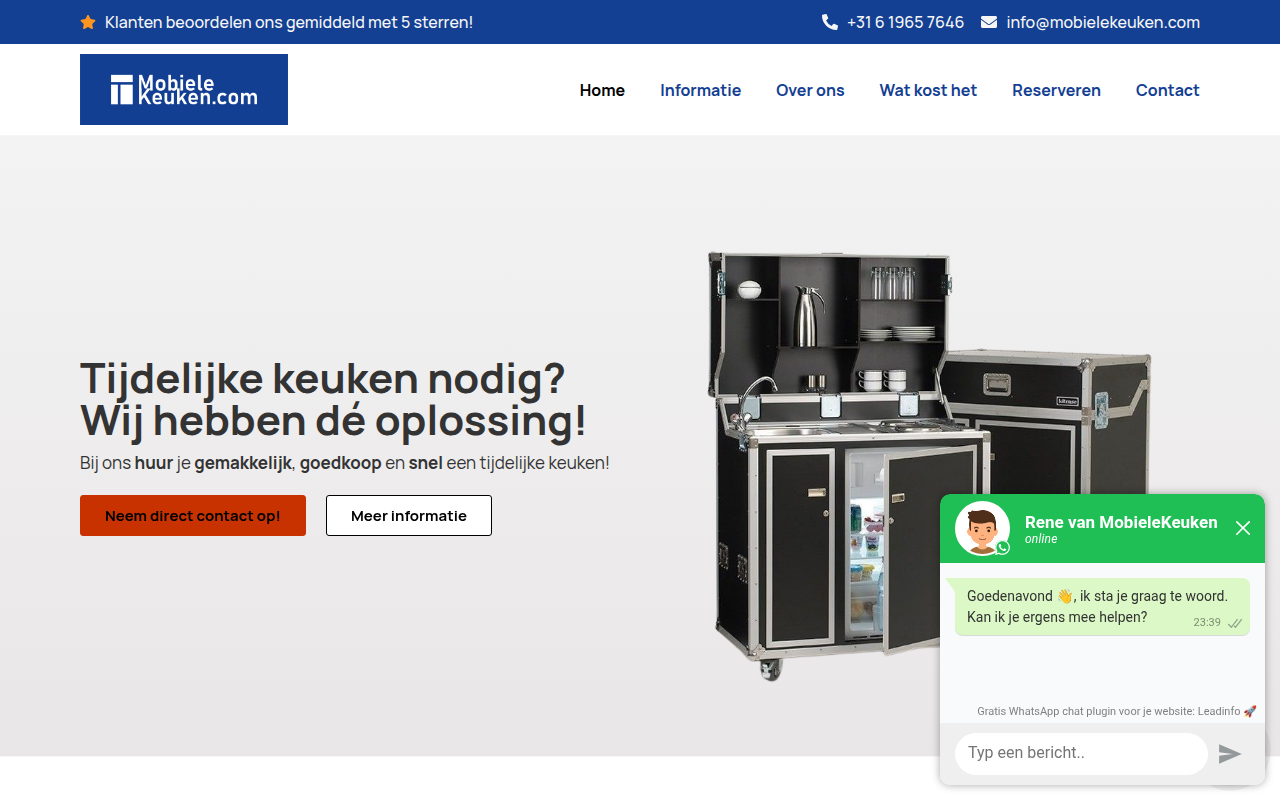Viewport: 1280px width, 800px height.
Task: Close the WhatsApp chat widget
Action: pyautogui.click(x=1243, y=528)
